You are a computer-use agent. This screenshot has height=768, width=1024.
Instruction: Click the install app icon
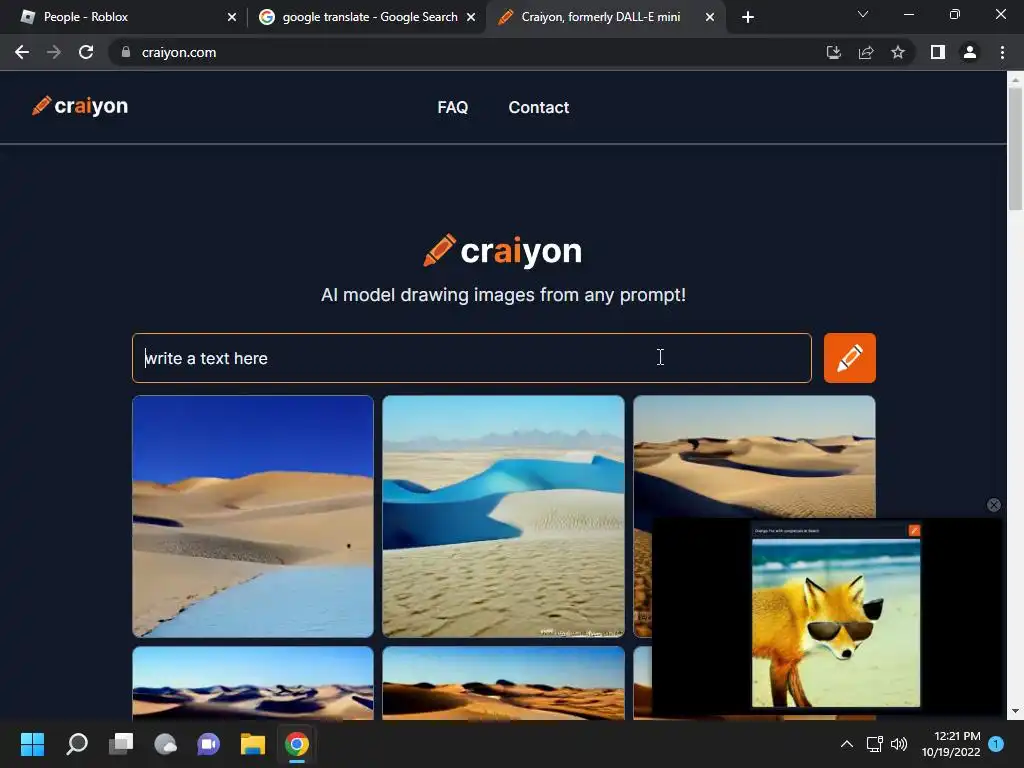click(834, 52)
